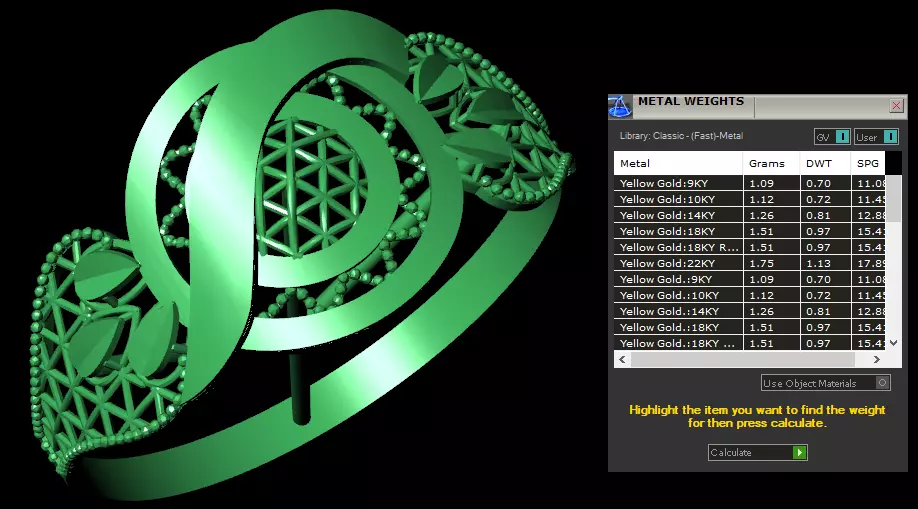The width and height of the screenshot is (918, 509).
Task: Select the Yellow Gold.:9KY row
Action: coord(749,279)
